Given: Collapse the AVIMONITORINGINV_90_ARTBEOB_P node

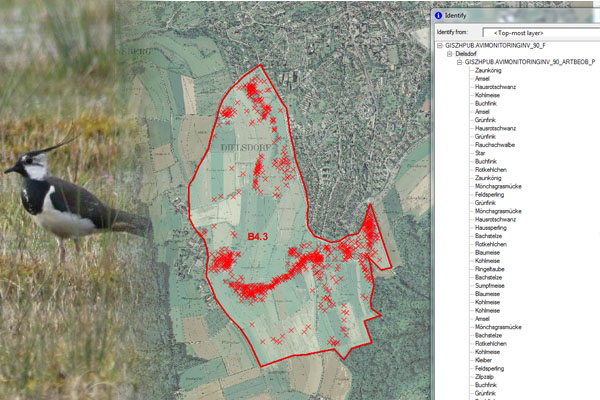Looking at the screenshot, I should pyautogui.click(x=459, y=62).
